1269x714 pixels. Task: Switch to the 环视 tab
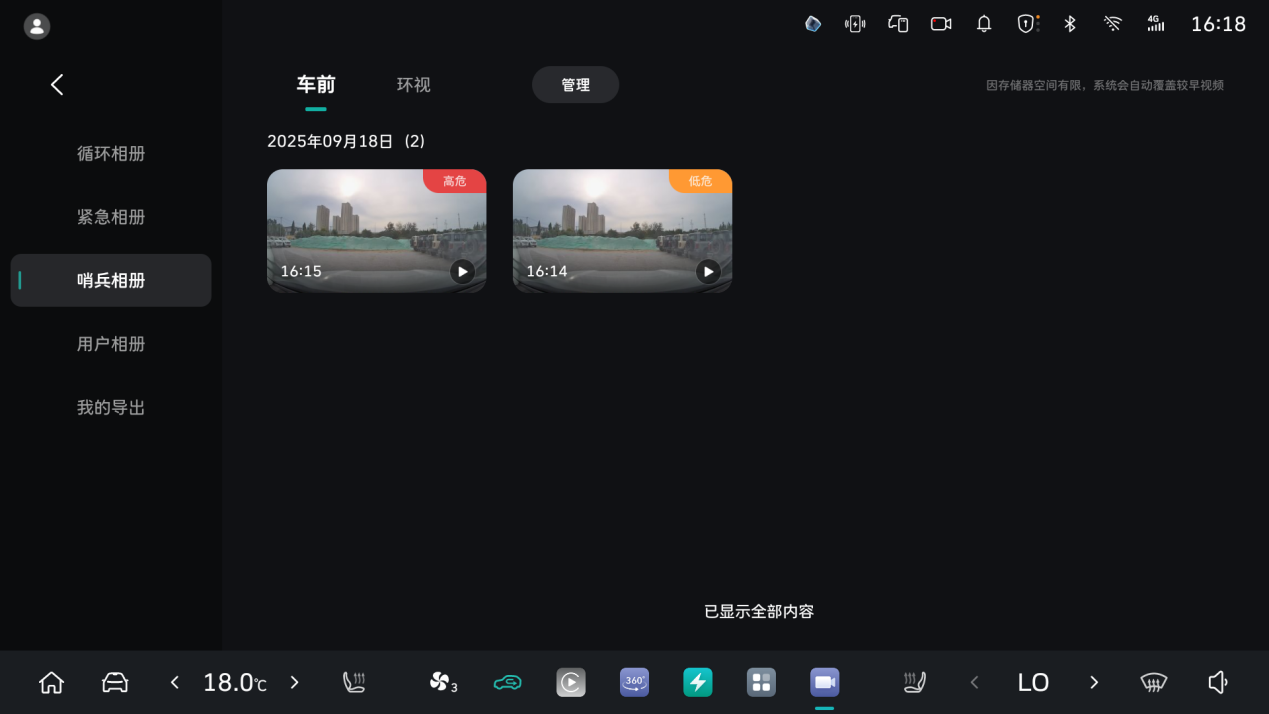tap(413, 85)
